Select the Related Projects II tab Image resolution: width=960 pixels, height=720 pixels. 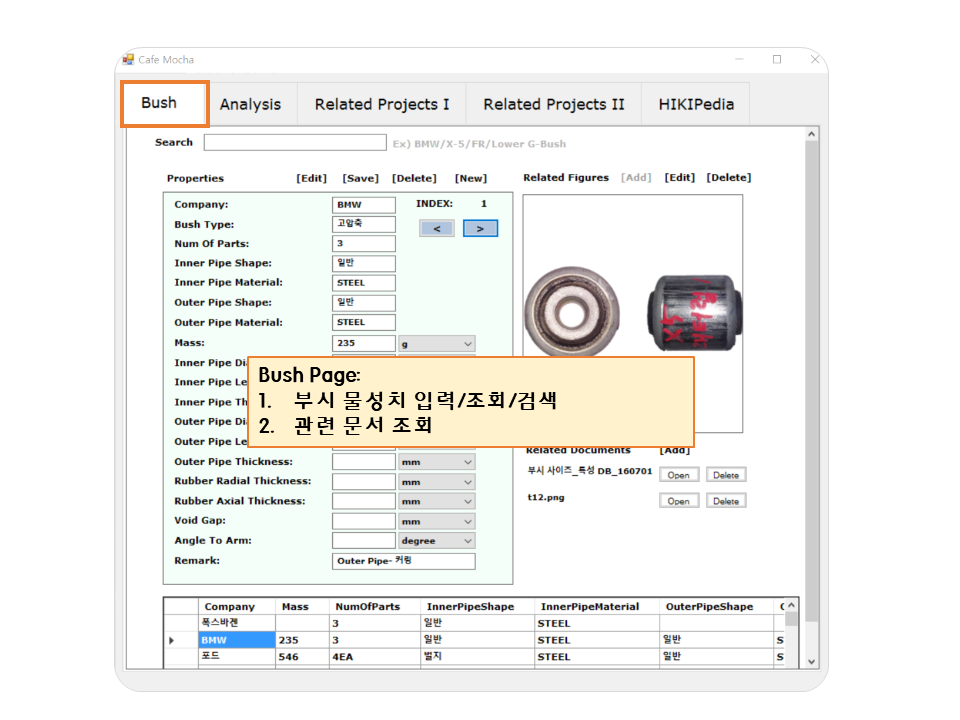tap(554, 105)
